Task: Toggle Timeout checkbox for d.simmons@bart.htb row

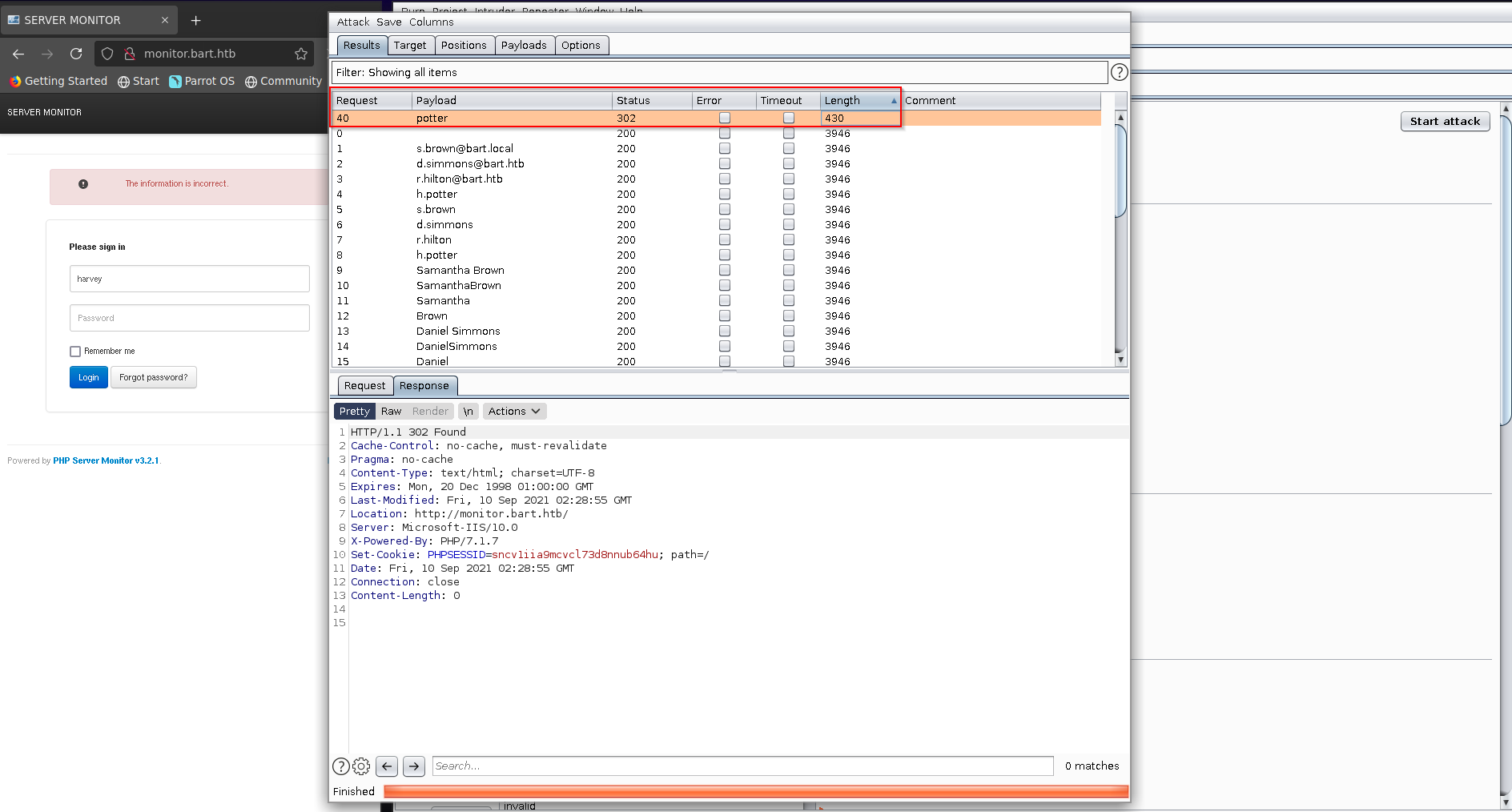Action: (x=789, y=163)
